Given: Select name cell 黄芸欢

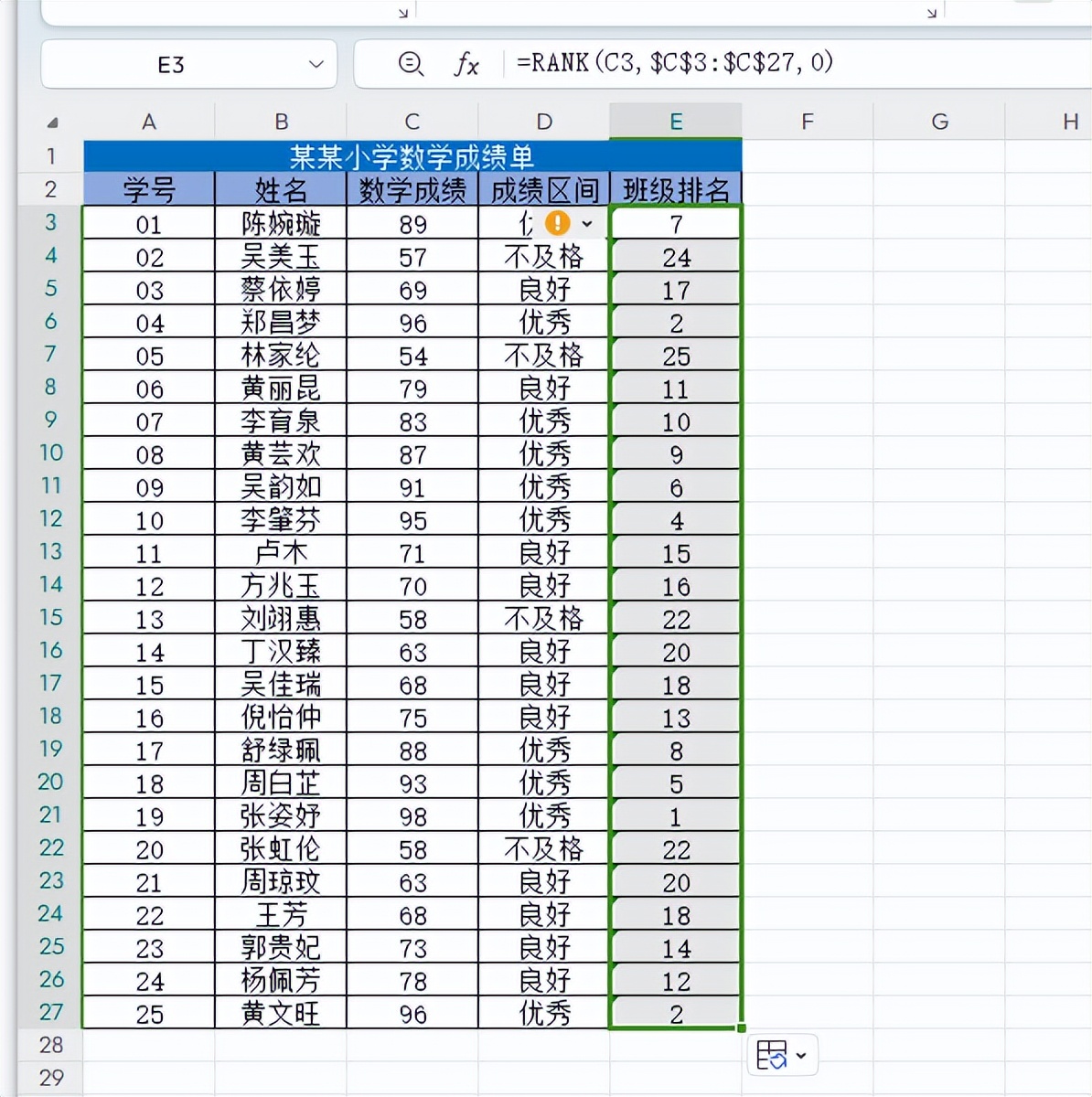Looking at the screenshot, I should click(x=281, y=453).
